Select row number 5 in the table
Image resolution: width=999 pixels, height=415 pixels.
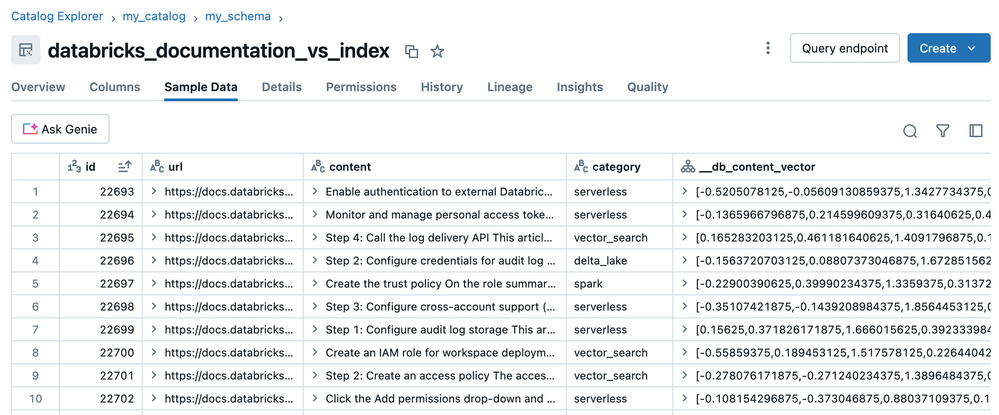[36, 284]
